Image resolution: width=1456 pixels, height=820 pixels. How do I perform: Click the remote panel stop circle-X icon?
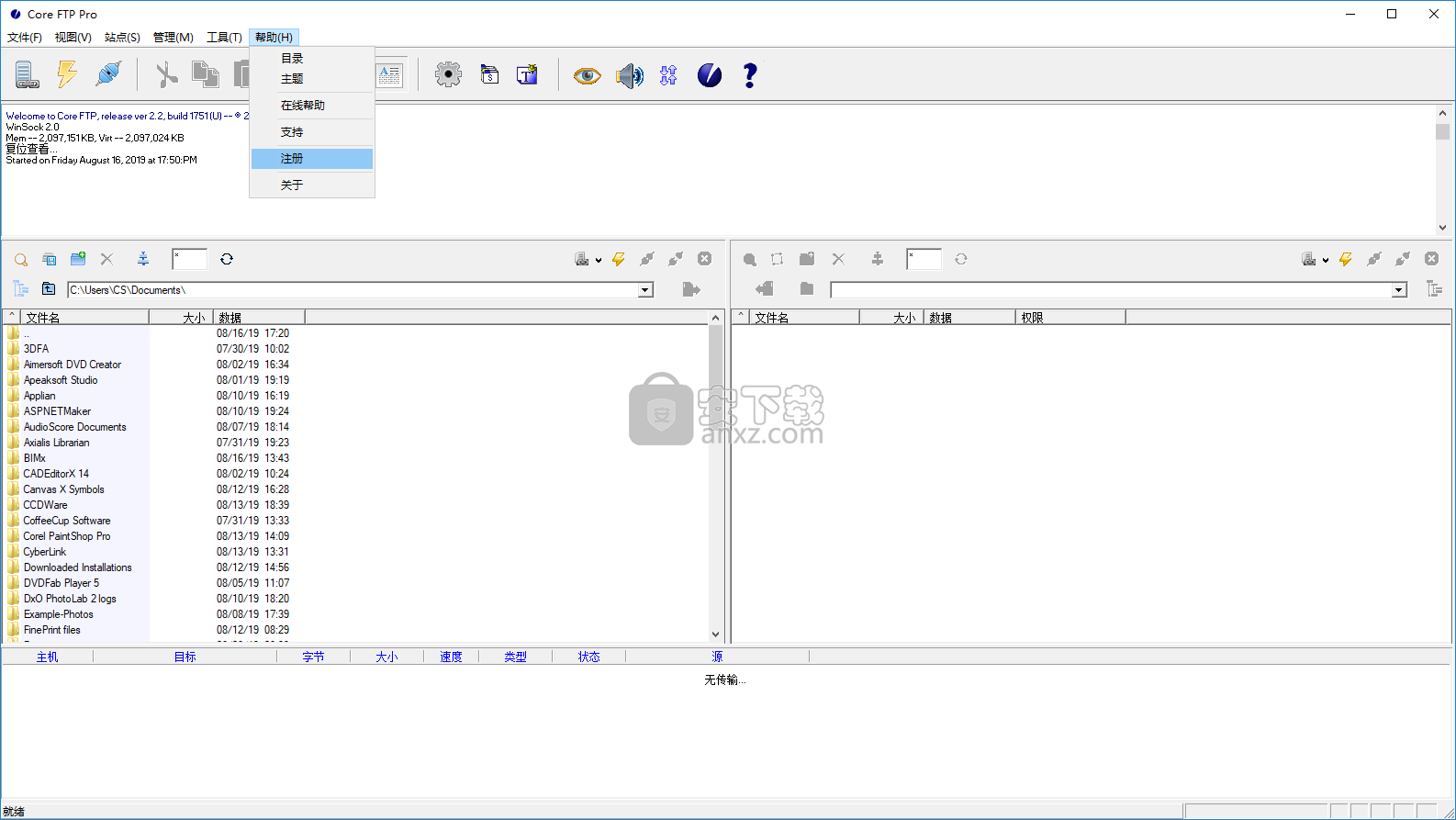(x=1431, y=259)
